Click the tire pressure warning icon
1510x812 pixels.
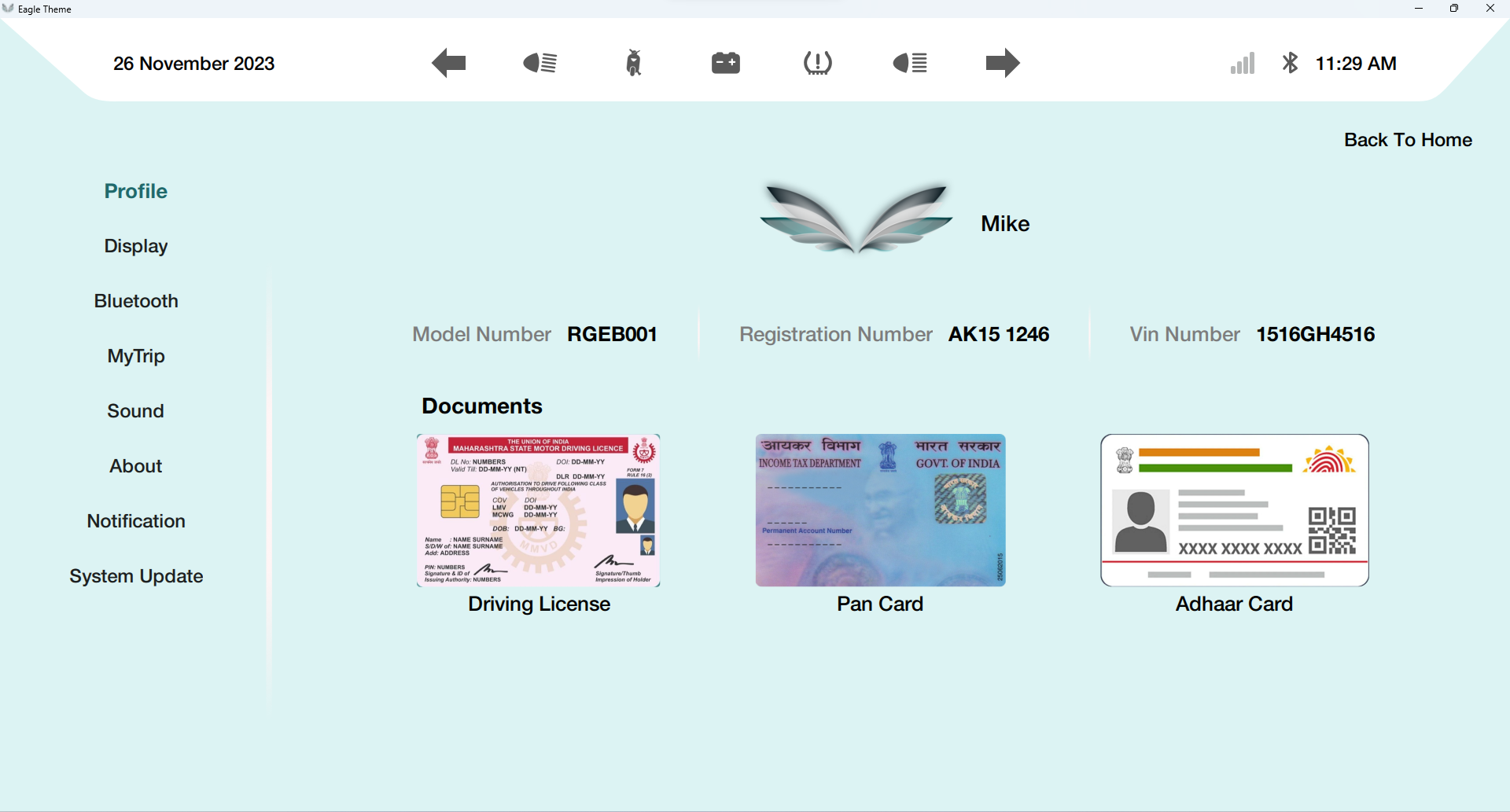click(818, 63)
